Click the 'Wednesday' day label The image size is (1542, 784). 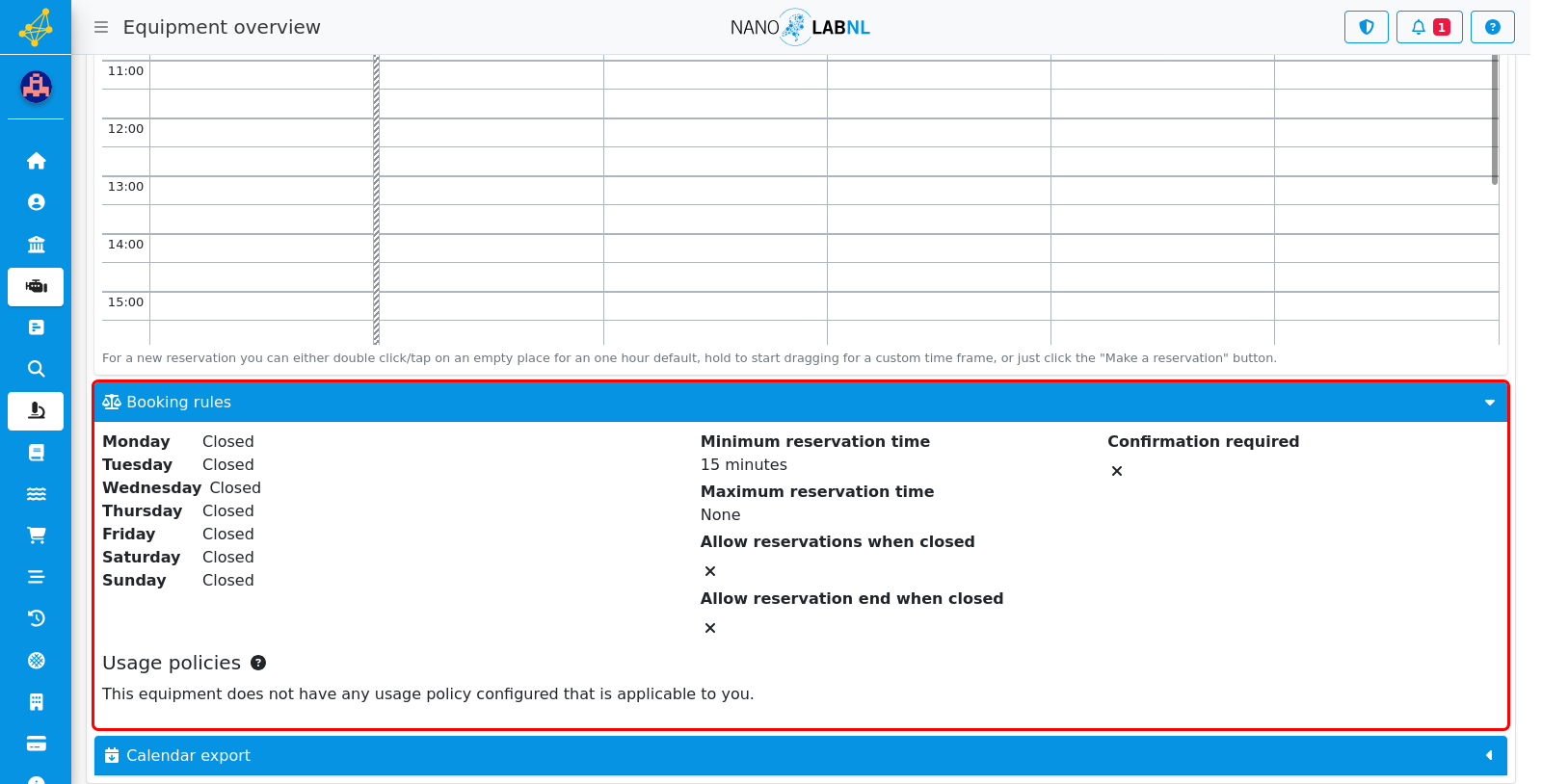pyautogui.click(x=152, y=487)
